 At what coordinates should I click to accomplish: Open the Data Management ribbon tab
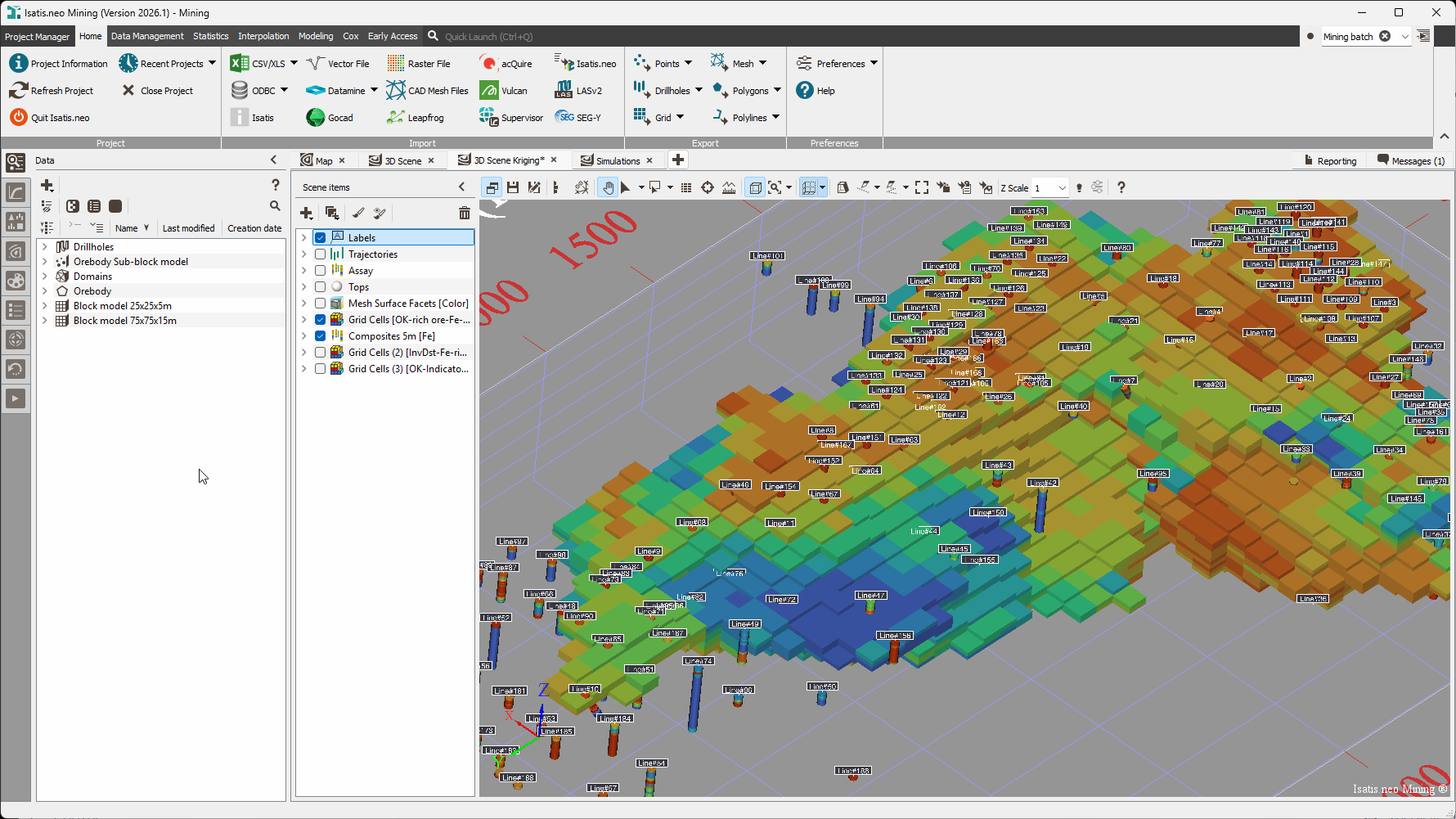point(147,36)
